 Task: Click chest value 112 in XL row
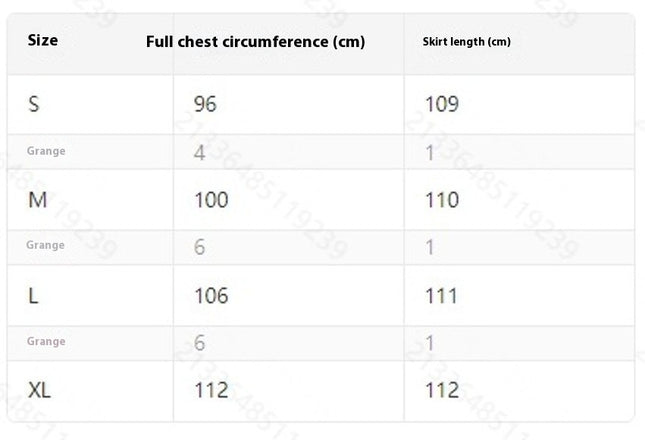tap(211, 390)
